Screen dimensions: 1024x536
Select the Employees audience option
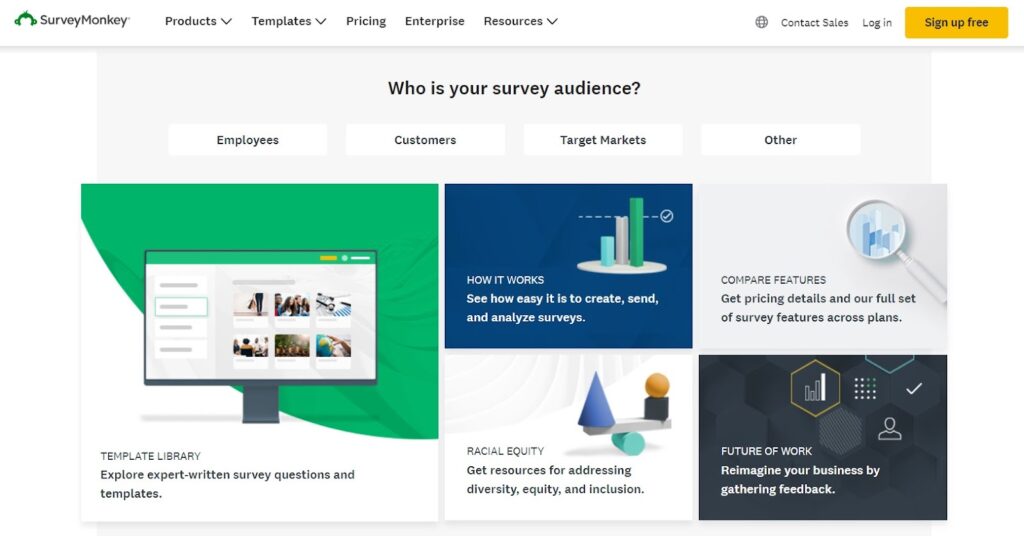tap(248, 140)
